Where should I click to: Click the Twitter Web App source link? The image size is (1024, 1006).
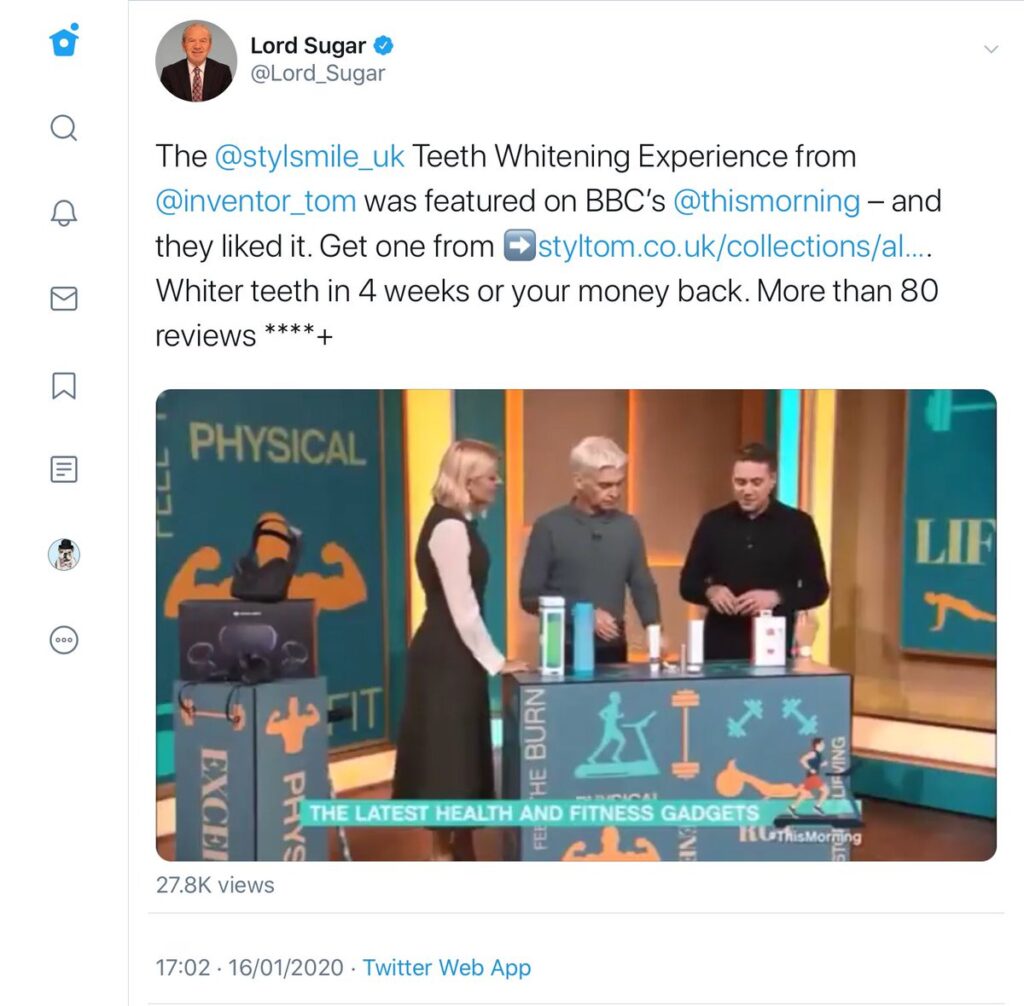tap(447, 967)
